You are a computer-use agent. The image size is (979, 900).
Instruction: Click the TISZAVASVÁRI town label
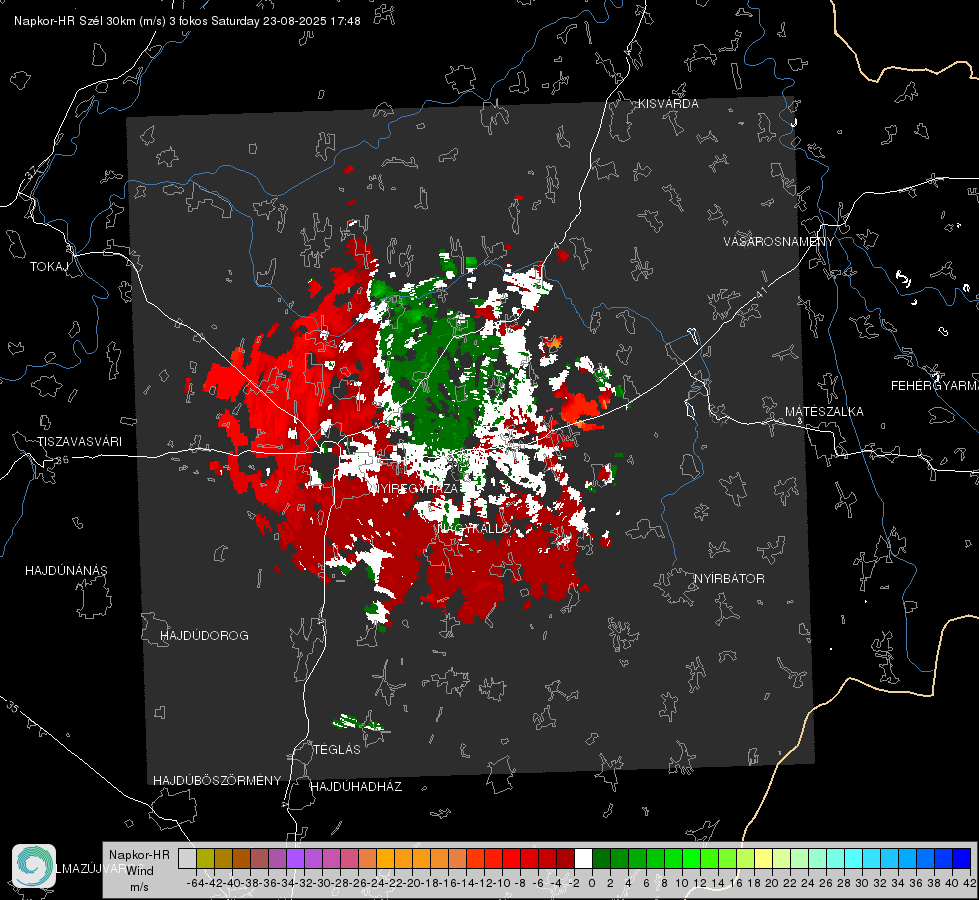coord(79,442)
